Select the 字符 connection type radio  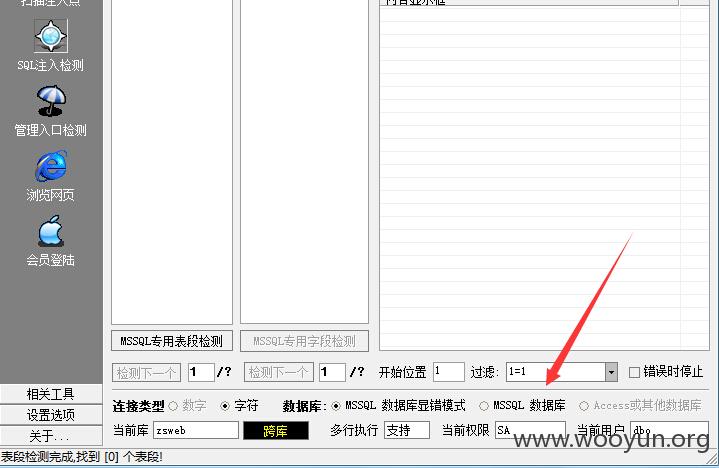(x=225, y=406)
